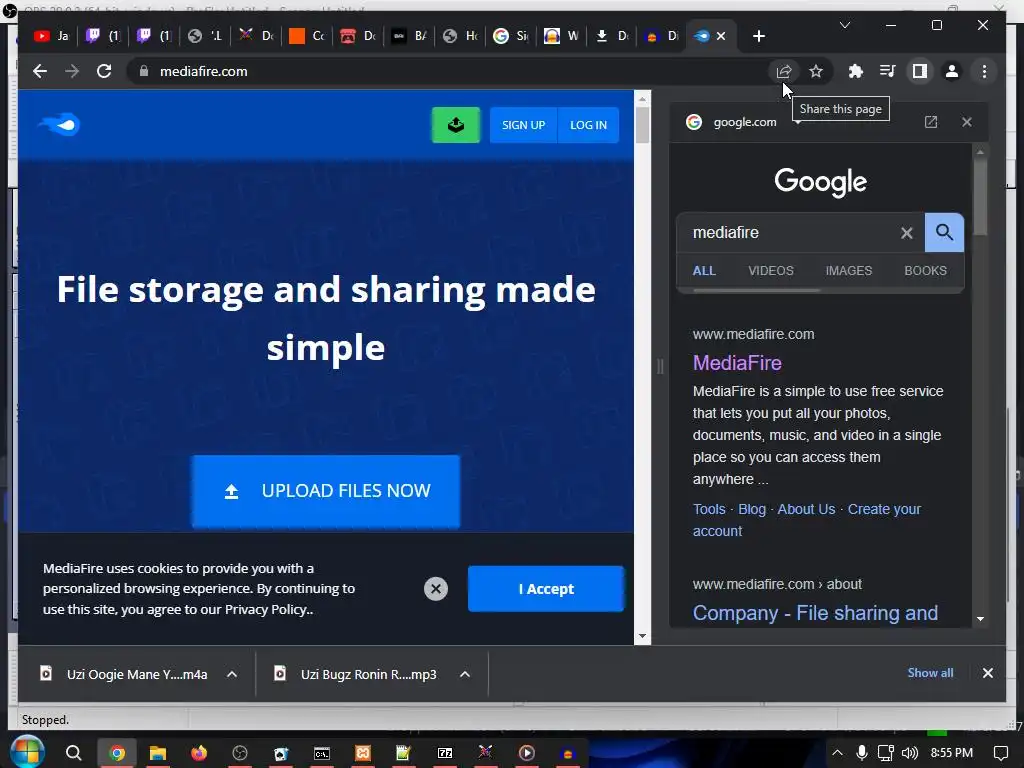Open the Blog sitelink

752,509
